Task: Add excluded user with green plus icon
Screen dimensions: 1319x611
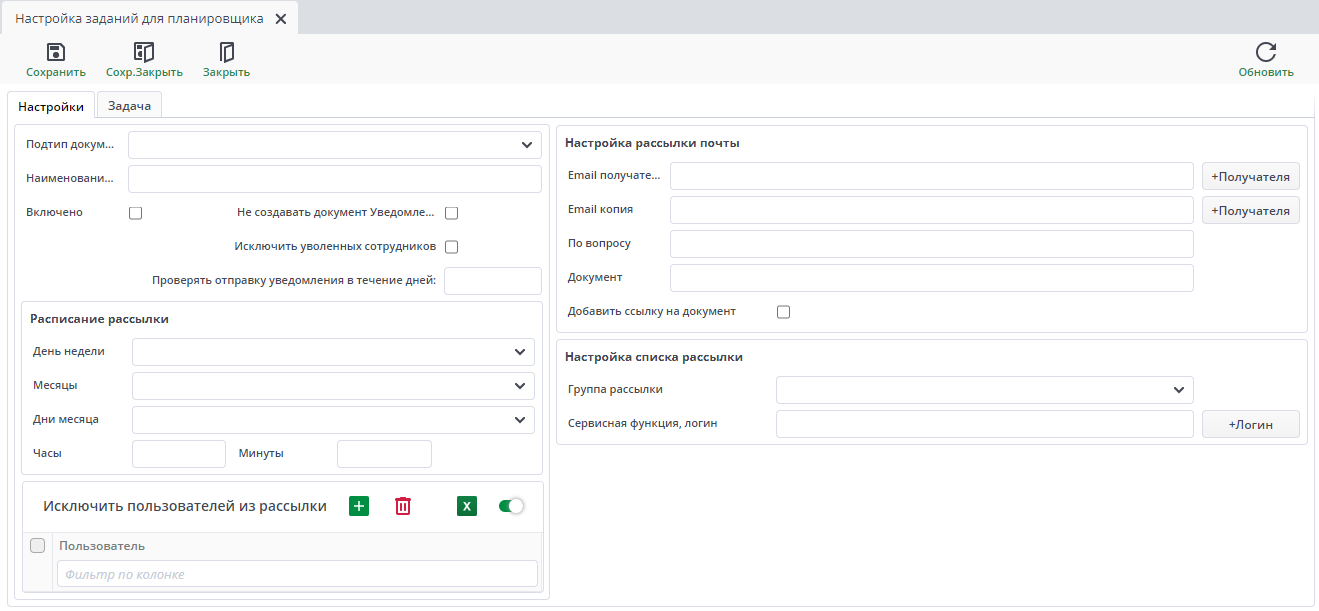Action: pyautogui.click(x=359, y=506)
